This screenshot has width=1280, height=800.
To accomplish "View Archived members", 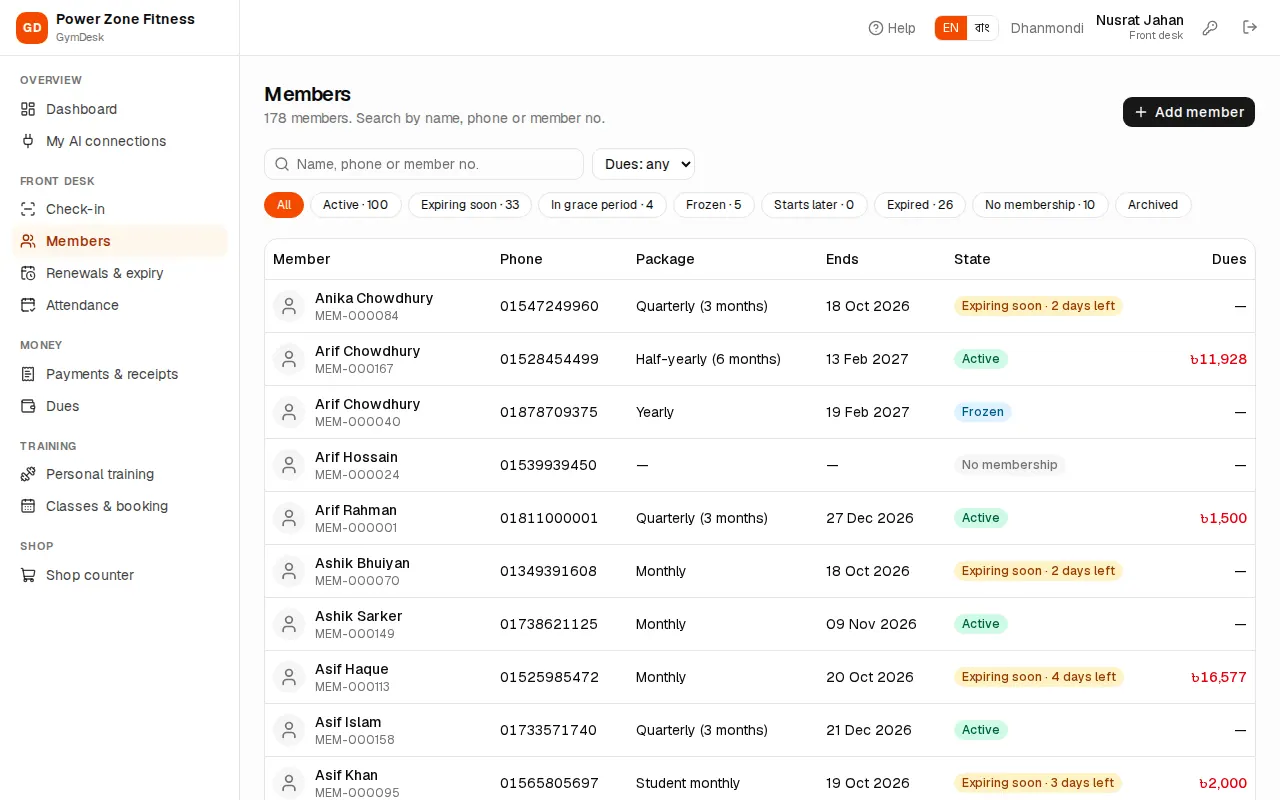I will coord(1153,205).
